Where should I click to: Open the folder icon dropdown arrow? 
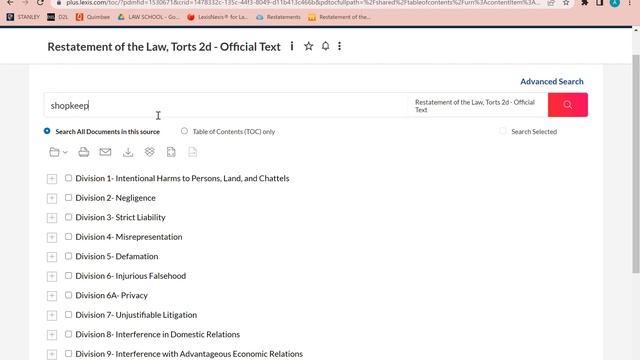[65, 153]
